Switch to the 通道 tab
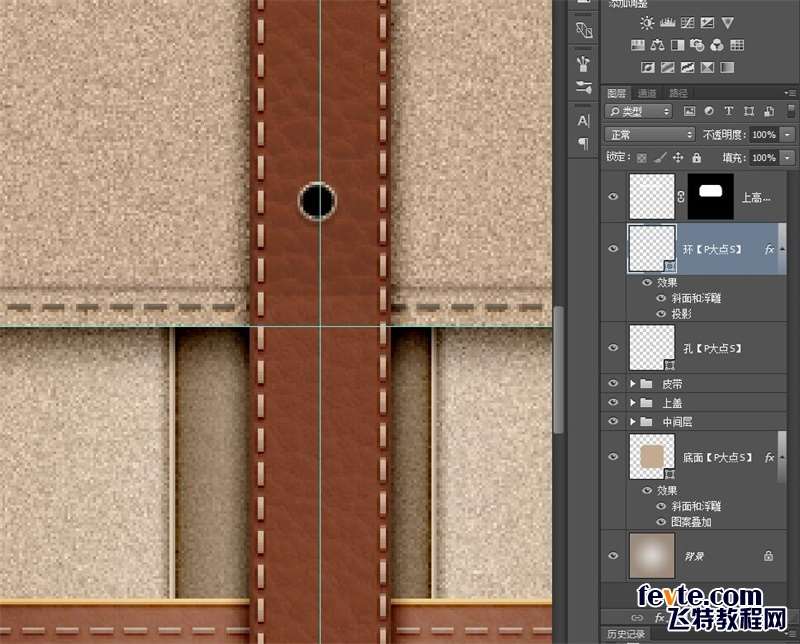 pyautogui.click(x=647, y=93)
